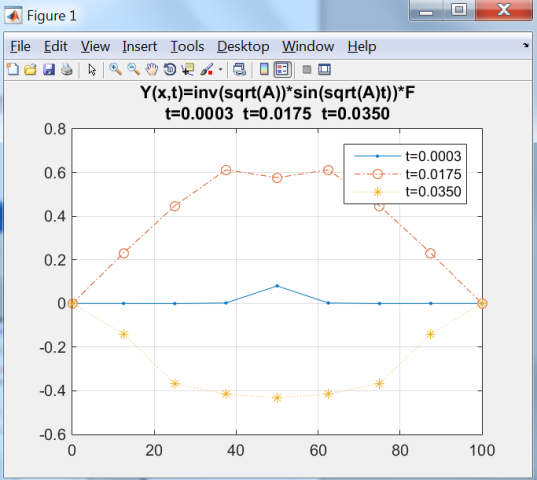Open the Insert menu

pyautogui.click(x=140, y=46)
